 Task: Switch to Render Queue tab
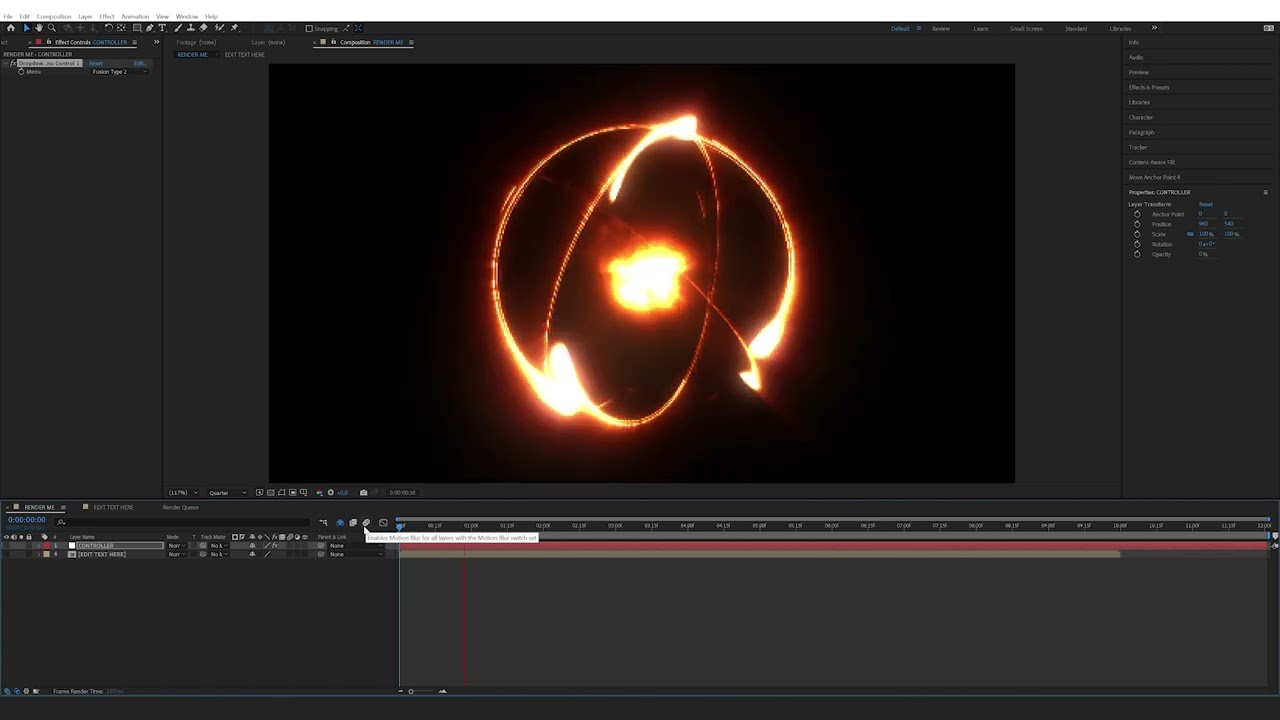[x=181, y=507]
